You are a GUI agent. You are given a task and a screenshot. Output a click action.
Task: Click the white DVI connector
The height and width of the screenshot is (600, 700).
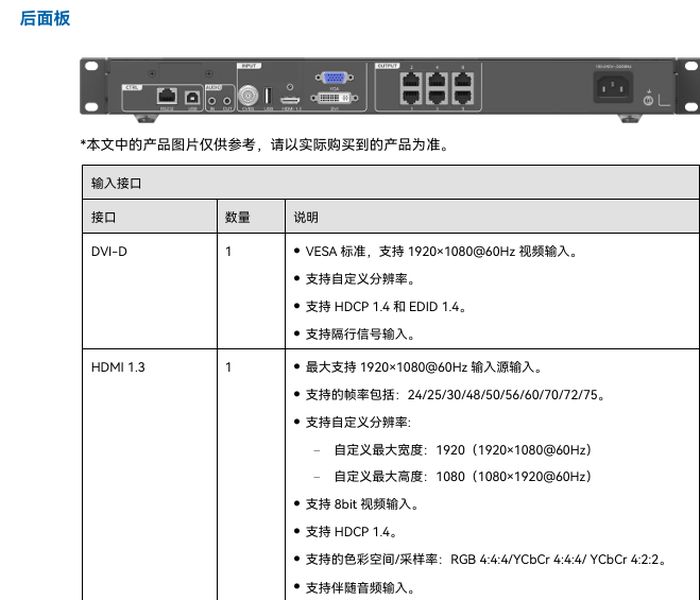point(334,97)
